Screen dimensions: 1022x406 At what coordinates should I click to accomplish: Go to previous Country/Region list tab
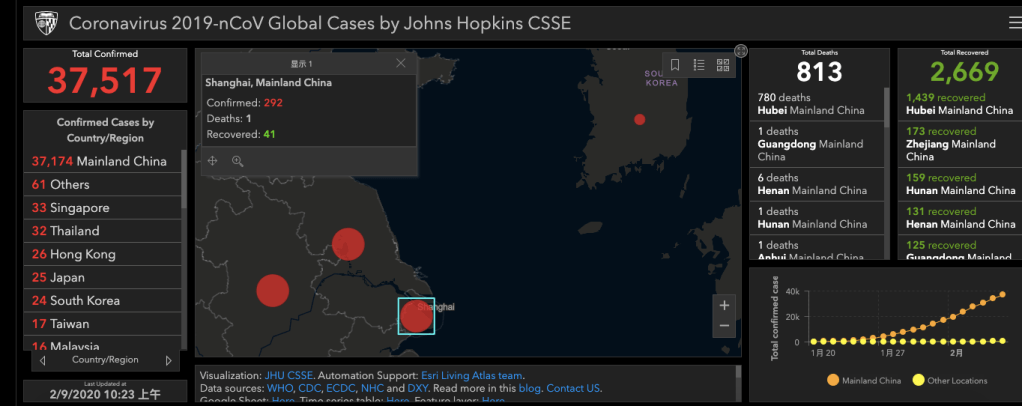click(42, 360)
